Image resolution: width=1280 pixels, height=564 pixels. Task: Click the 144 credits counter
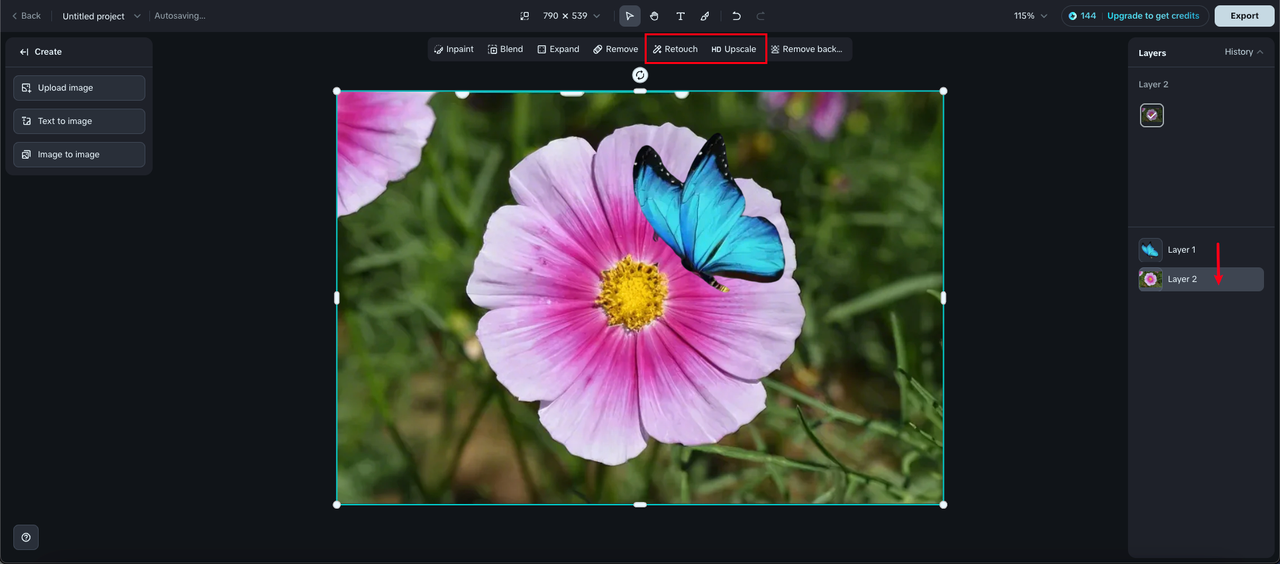[x=1083, y=16]
